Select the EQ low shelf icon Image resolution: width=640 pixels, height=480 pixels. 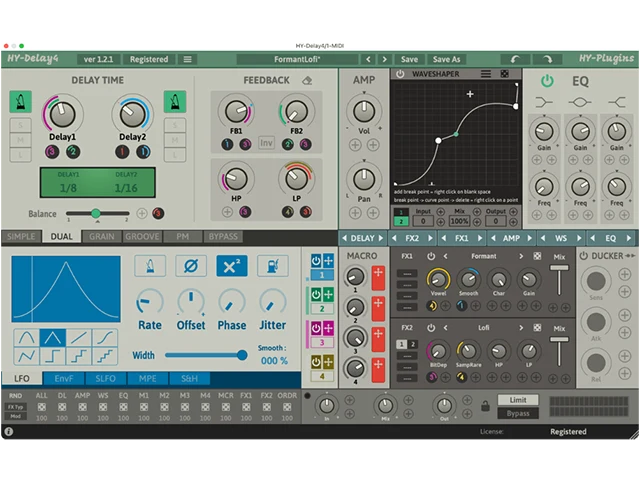[544, 102]
